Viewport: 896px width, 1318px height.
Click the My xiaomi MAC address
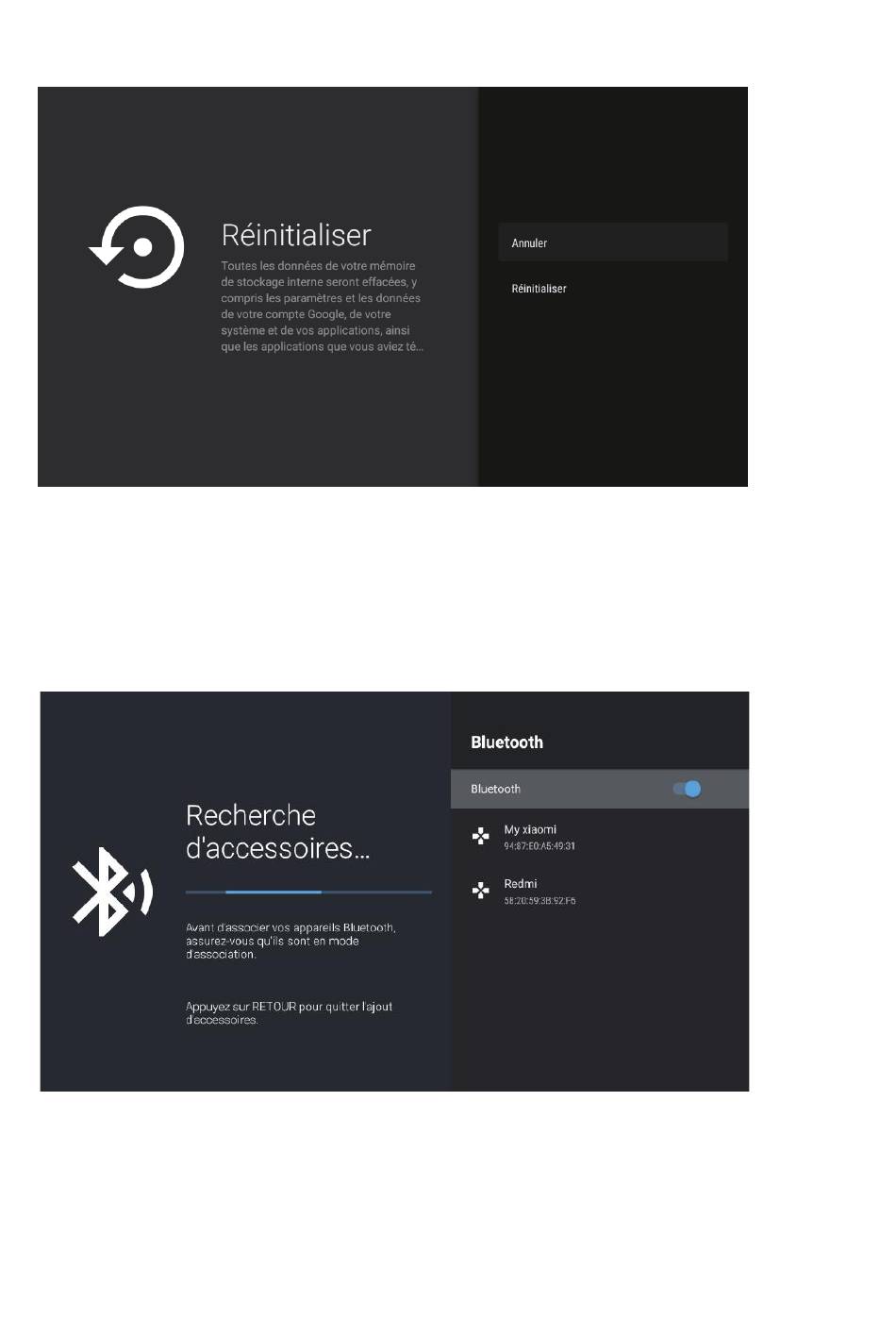tap(539, 846)
